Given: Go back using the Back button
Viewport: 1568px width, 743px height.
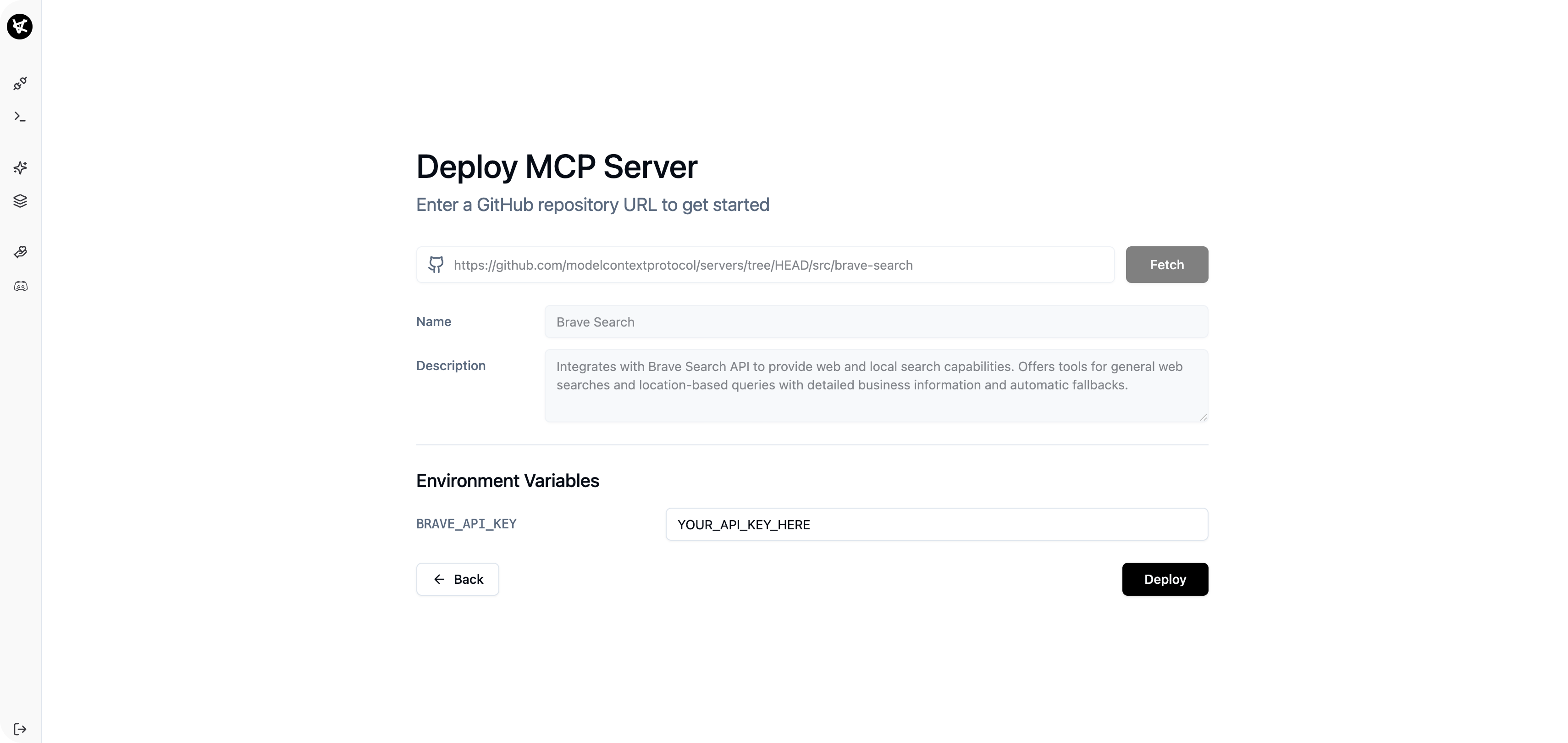Looking at the screenshot, I should click(458, 579).
